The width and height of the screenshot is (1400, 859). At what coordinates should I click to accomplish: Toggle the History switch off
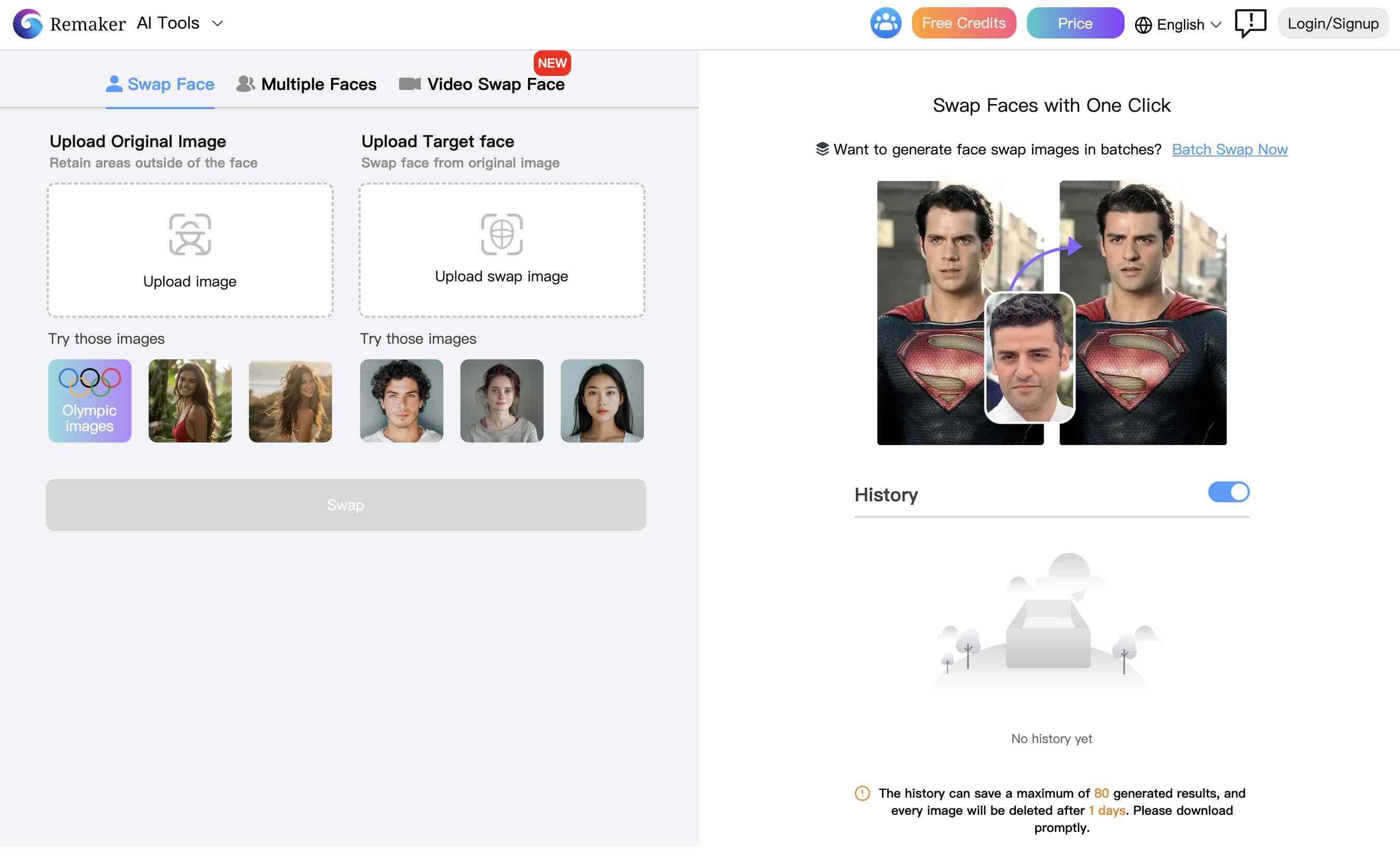[x=1228, y=492]
